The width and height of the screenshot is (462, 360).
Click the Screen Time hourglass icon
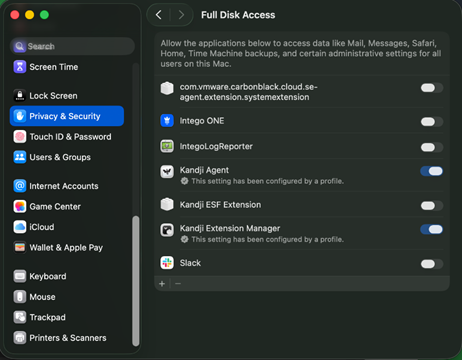(20, 67)
